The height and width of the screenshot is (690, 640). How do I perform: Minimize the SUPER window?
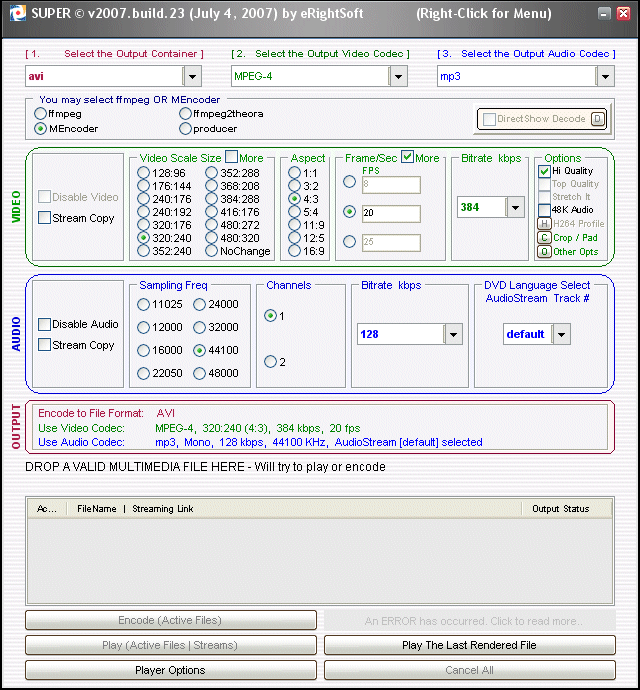click(601, 14)
